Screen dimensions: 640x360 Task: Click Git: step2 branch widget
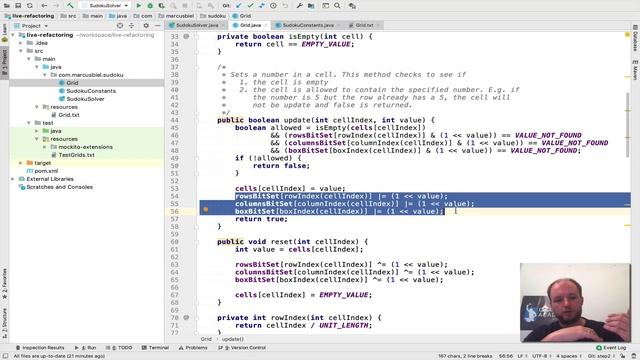pyautogui.click(x=601, y=356)
